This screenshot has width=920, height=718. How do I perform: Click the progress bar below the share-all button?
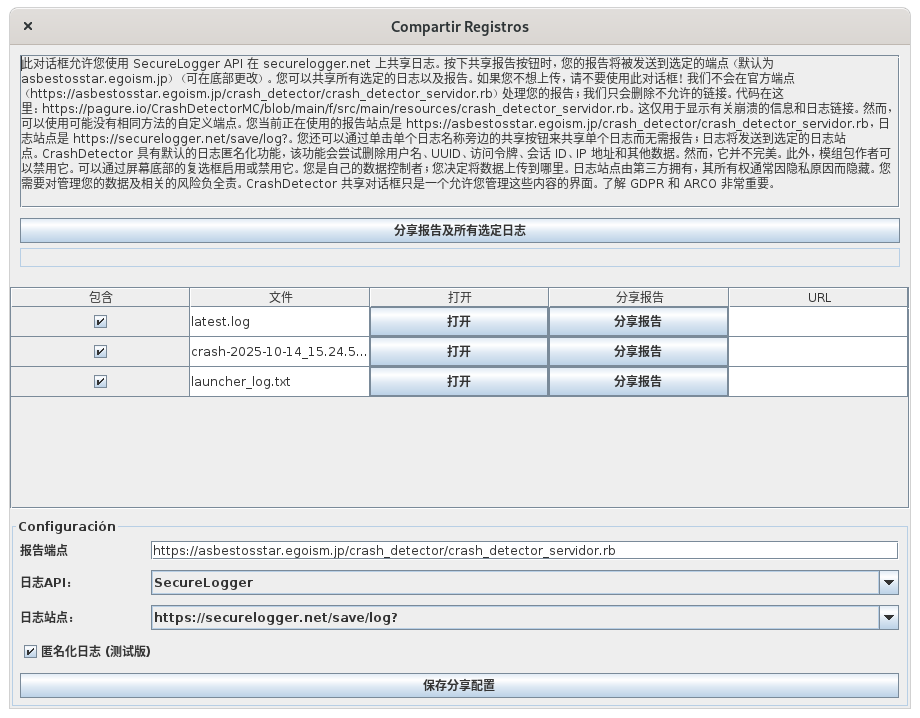click(459, 258)
